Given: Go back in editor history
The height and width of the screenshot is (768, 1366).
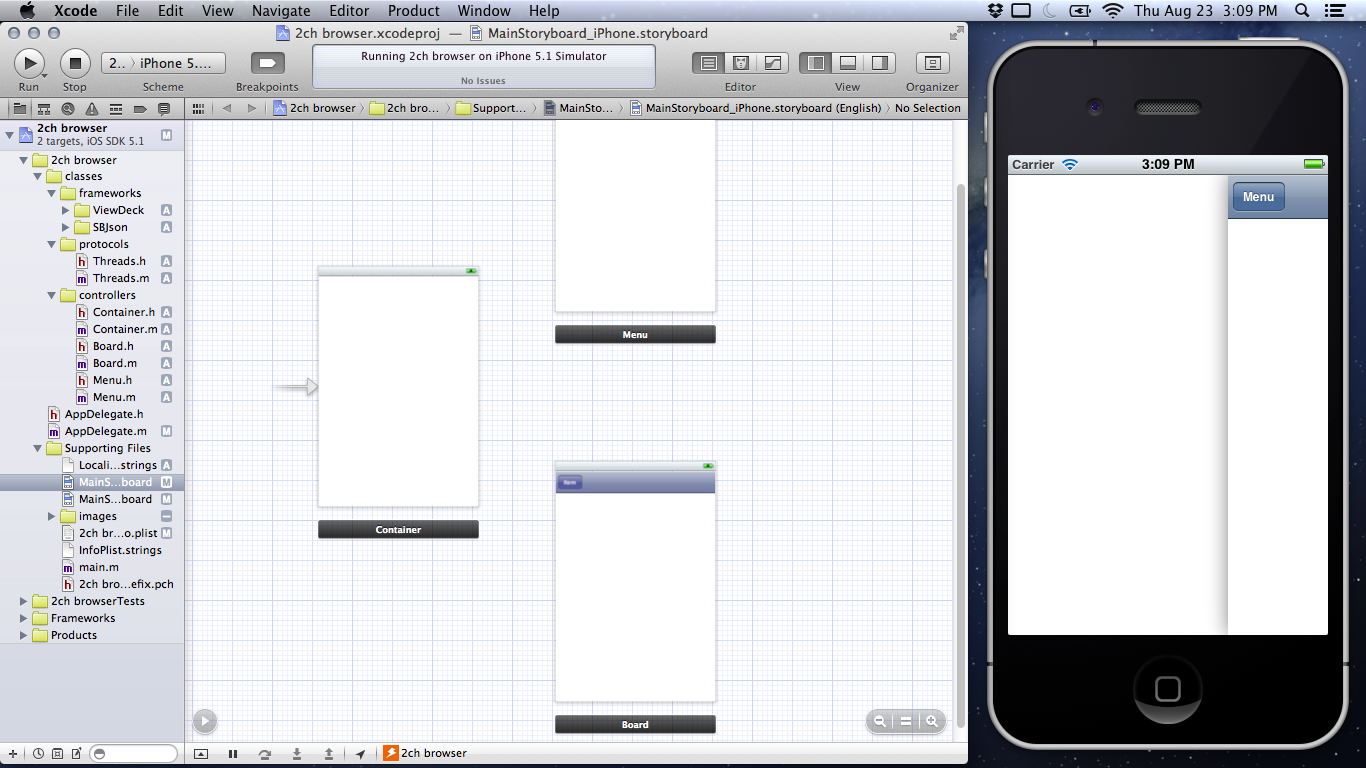Looking at the screenshot, I should (227, 108).
